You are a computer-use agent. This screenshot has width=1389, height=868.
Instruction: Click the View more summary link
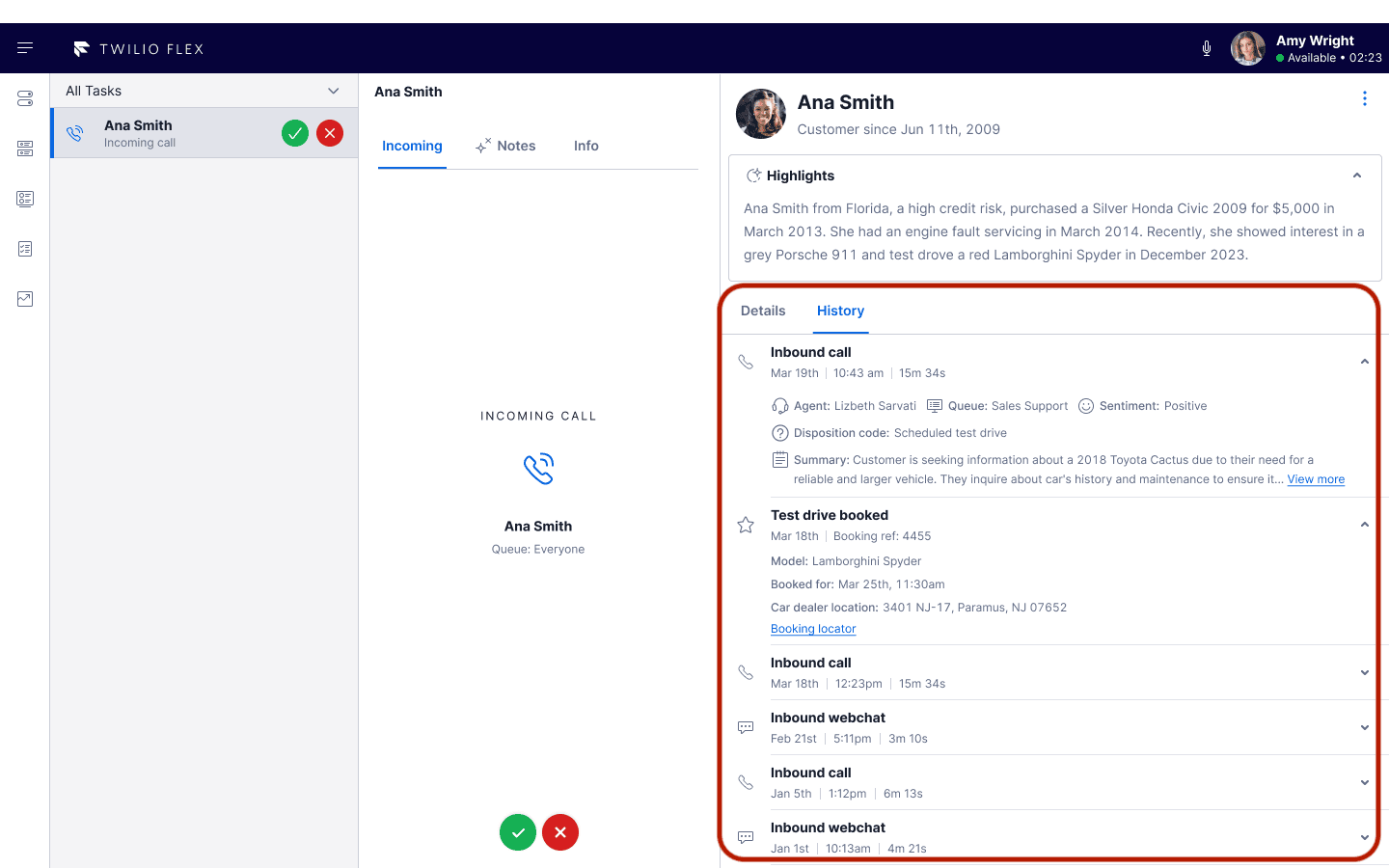click(x=1316, y=478)
